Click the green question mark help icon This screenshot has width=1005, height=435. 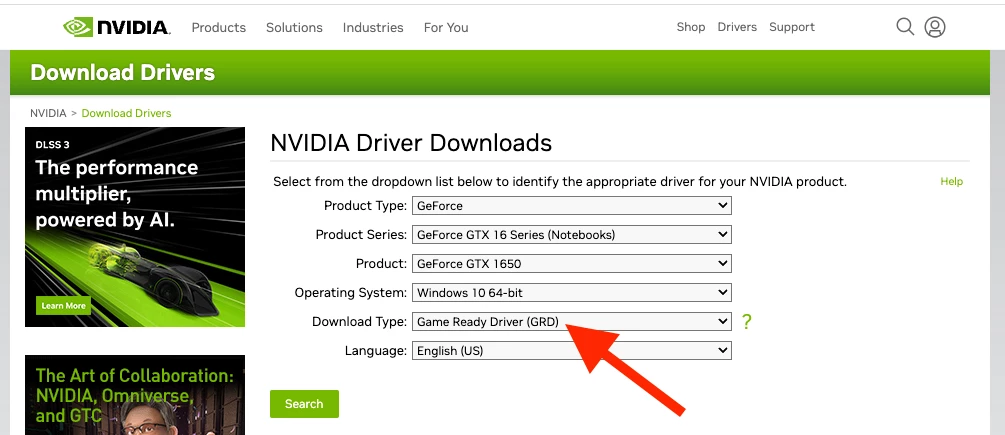pyautogui.click(x=746, y=322)
